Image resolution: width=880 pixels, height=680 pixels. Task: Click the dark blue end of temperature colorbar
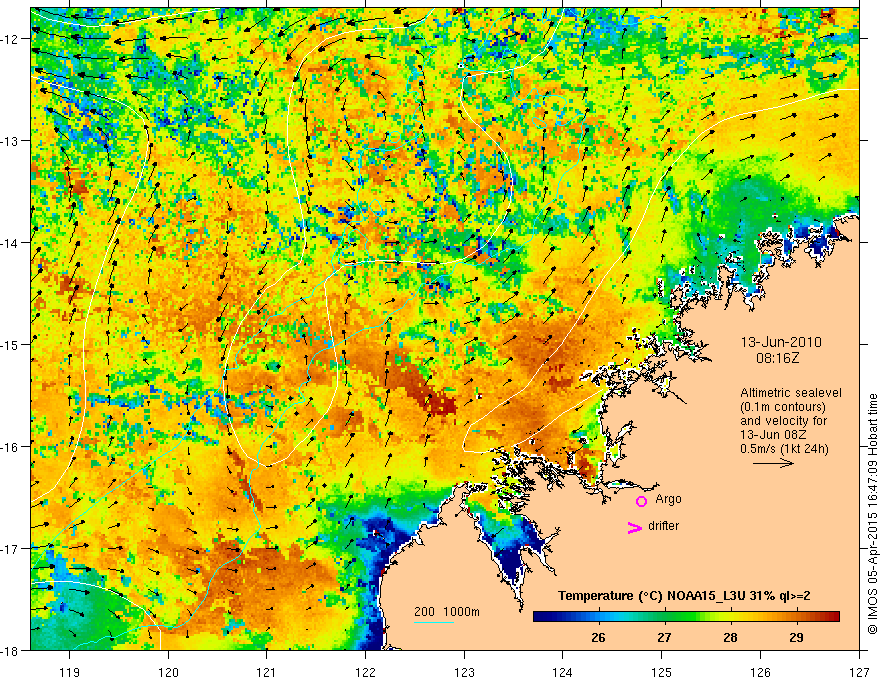(540, 617)
